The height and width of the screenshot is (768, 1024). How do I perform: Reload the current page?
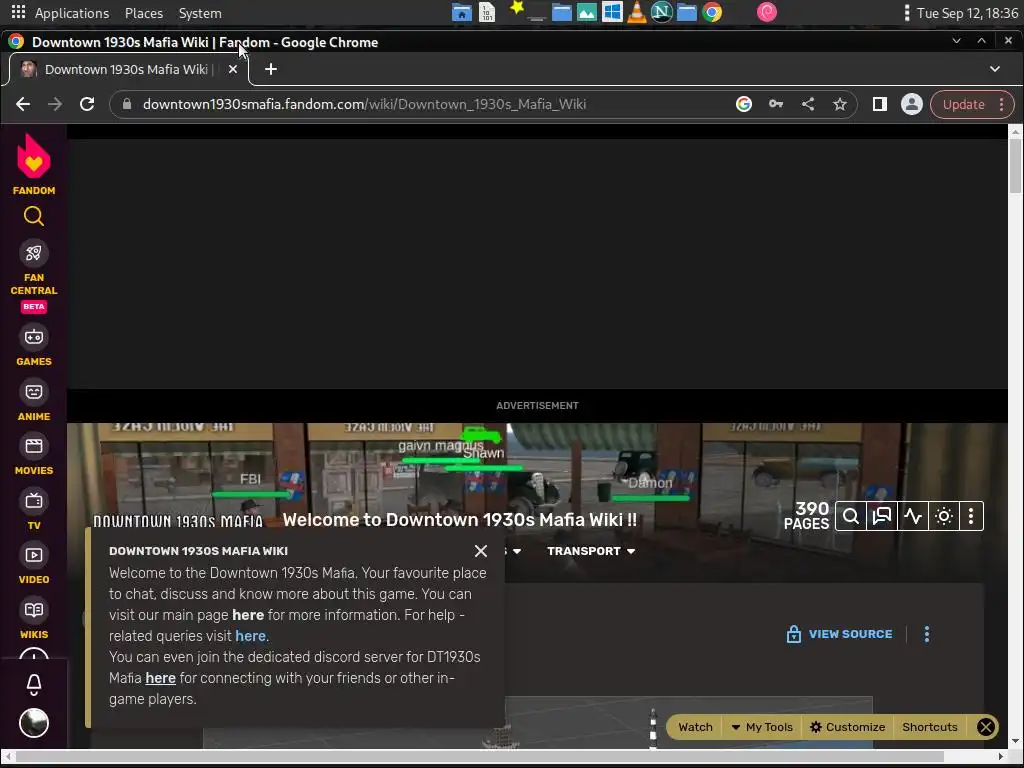[x=87, y=104]
